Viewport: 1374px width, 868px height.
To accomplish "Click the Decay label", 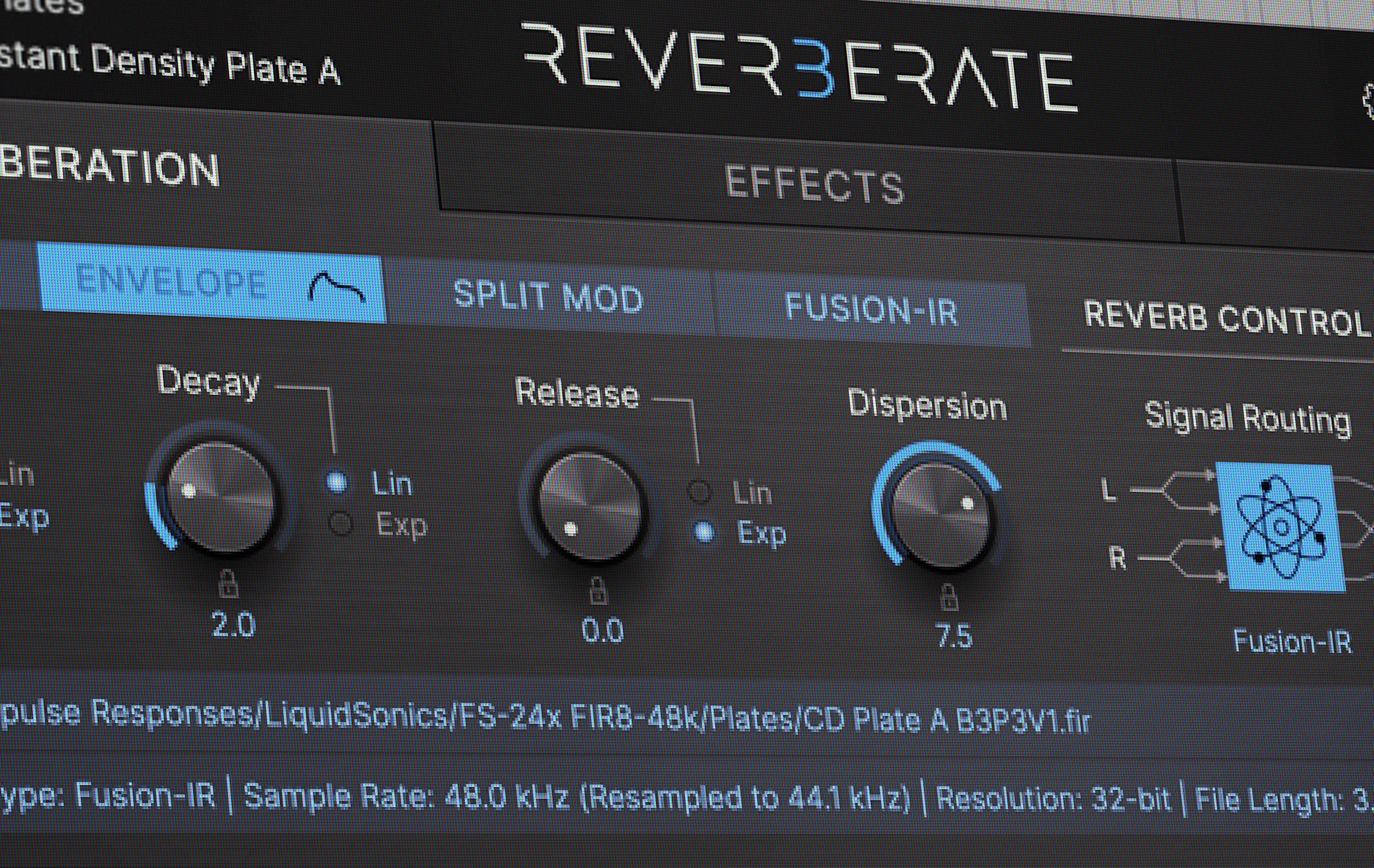I will [x=208, y=381].
